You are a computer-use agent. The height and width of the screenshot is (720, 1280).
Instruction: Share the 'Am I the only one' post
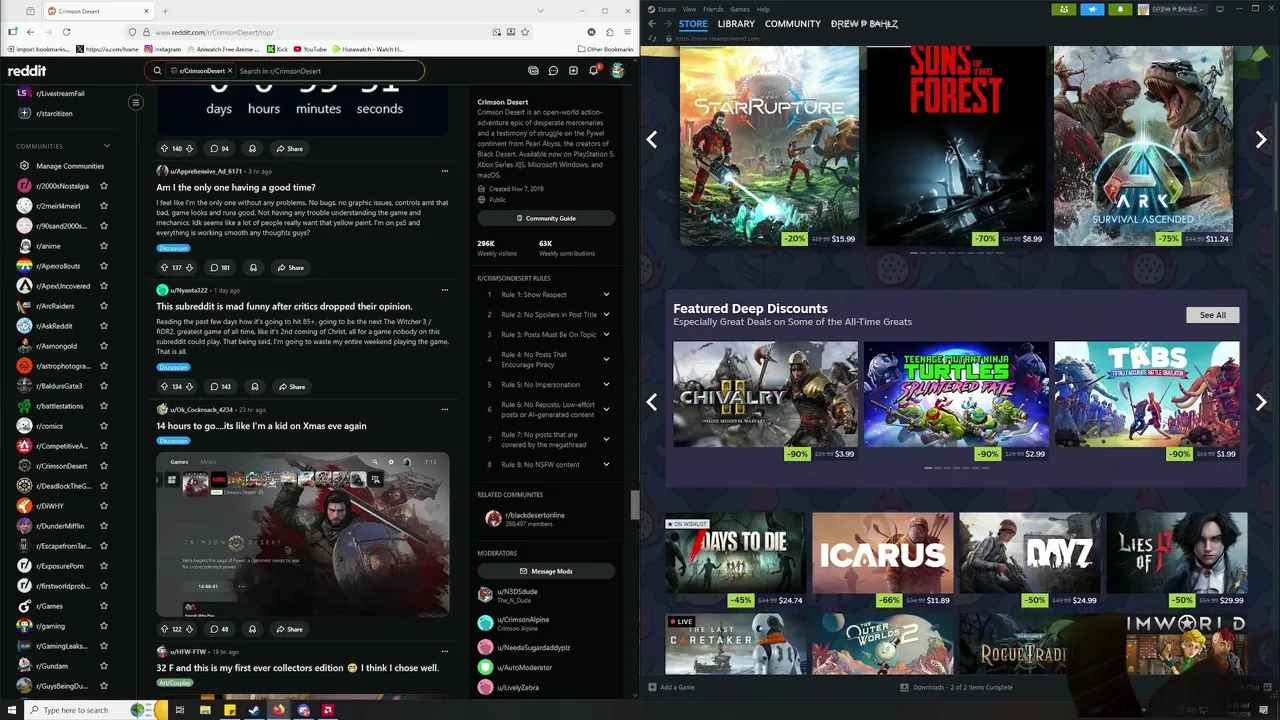click(x=290, y=268)
